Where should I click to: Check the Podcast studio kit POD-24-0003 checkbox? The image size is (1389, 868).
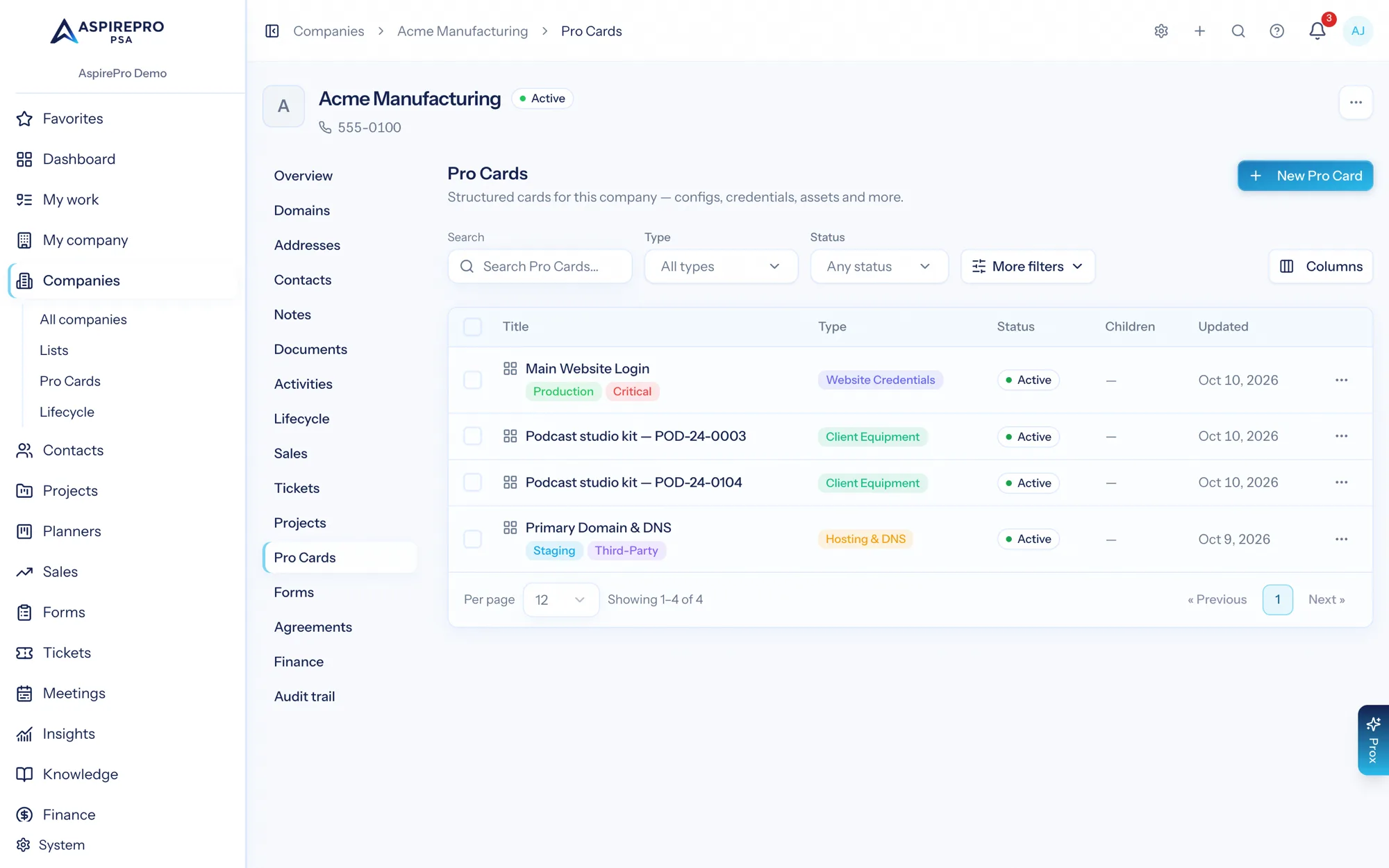click(472, 436)
